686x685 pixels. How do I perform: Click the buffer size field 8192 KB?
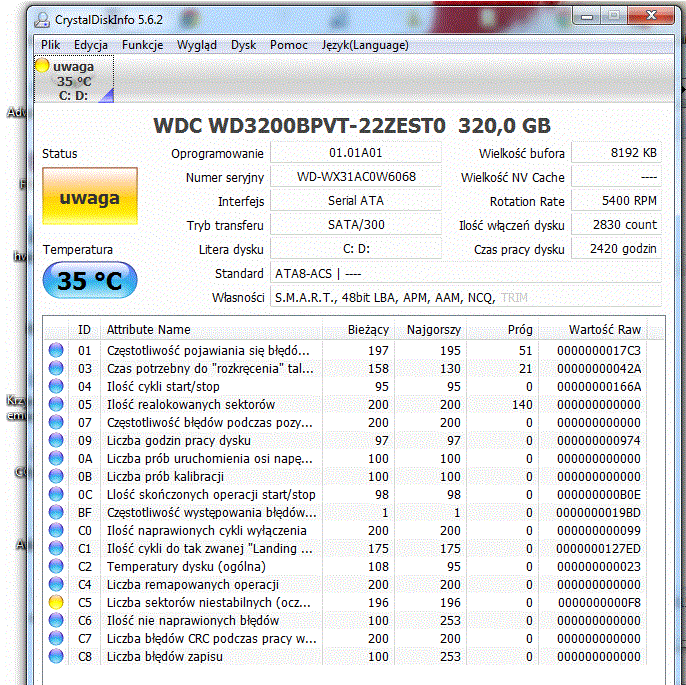(x=616, y=153)
